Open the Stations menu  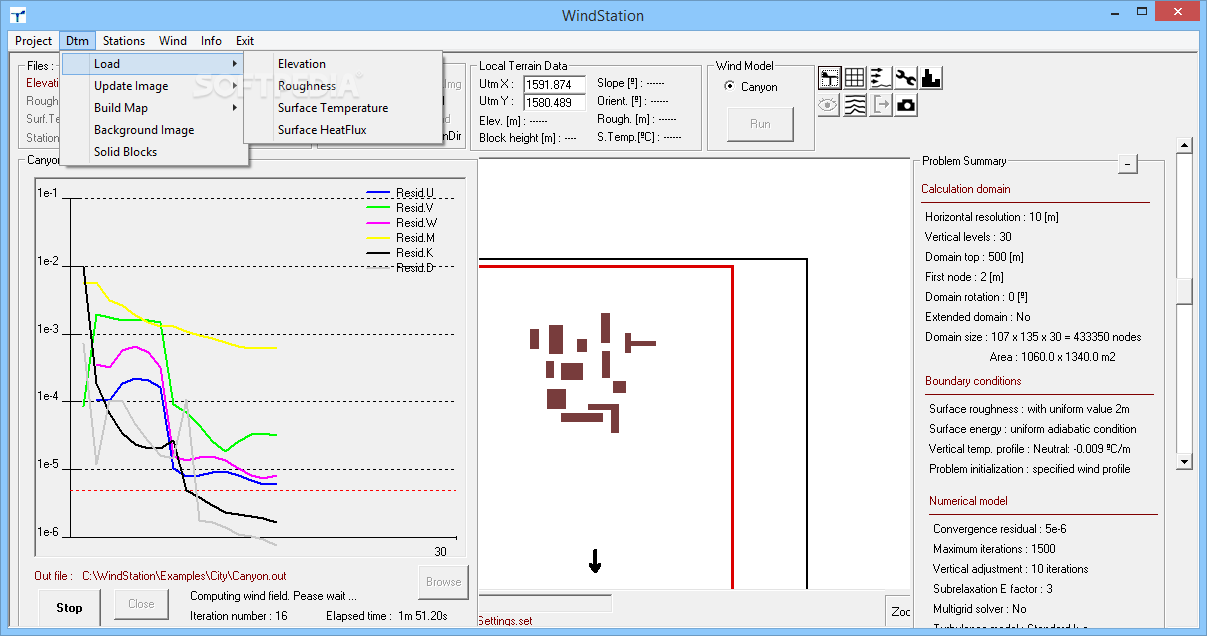[x=124, y=41]
